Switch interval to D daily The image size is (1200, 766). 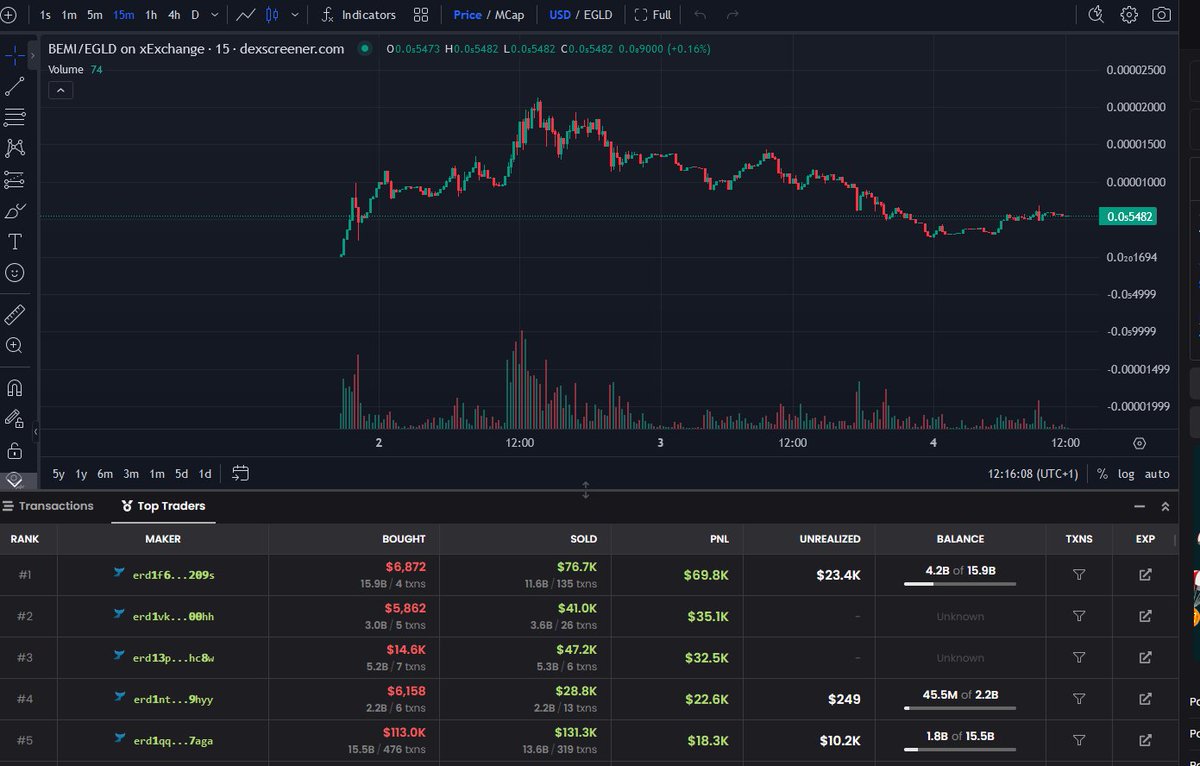click(x=195, y=15)
